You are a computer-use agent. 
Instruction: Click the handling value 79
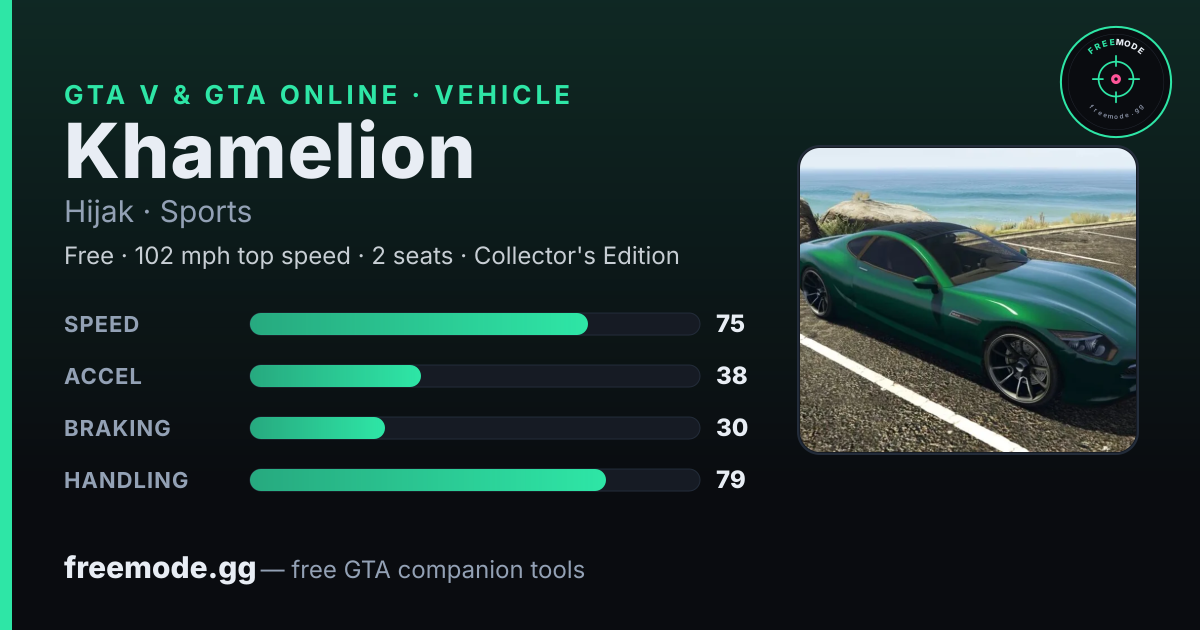pos(731,480)
